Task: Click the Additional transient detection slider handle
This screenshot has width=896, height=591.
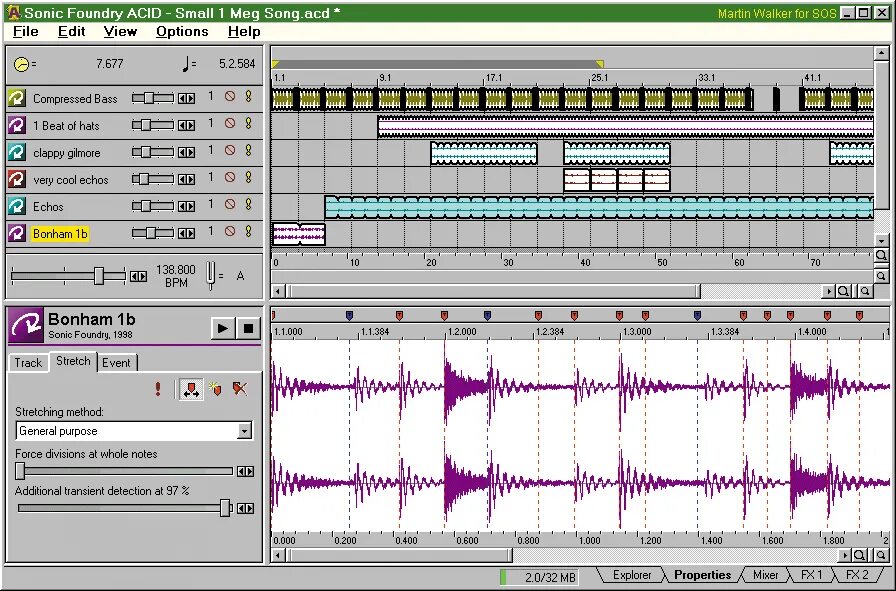Action: pos(225,508)
